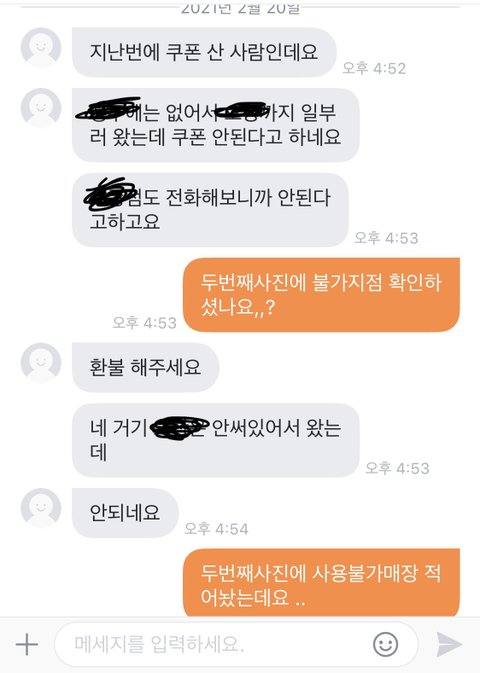
Task: Tap avatar next to redacted location message
Action: click(x=41, y=108)
